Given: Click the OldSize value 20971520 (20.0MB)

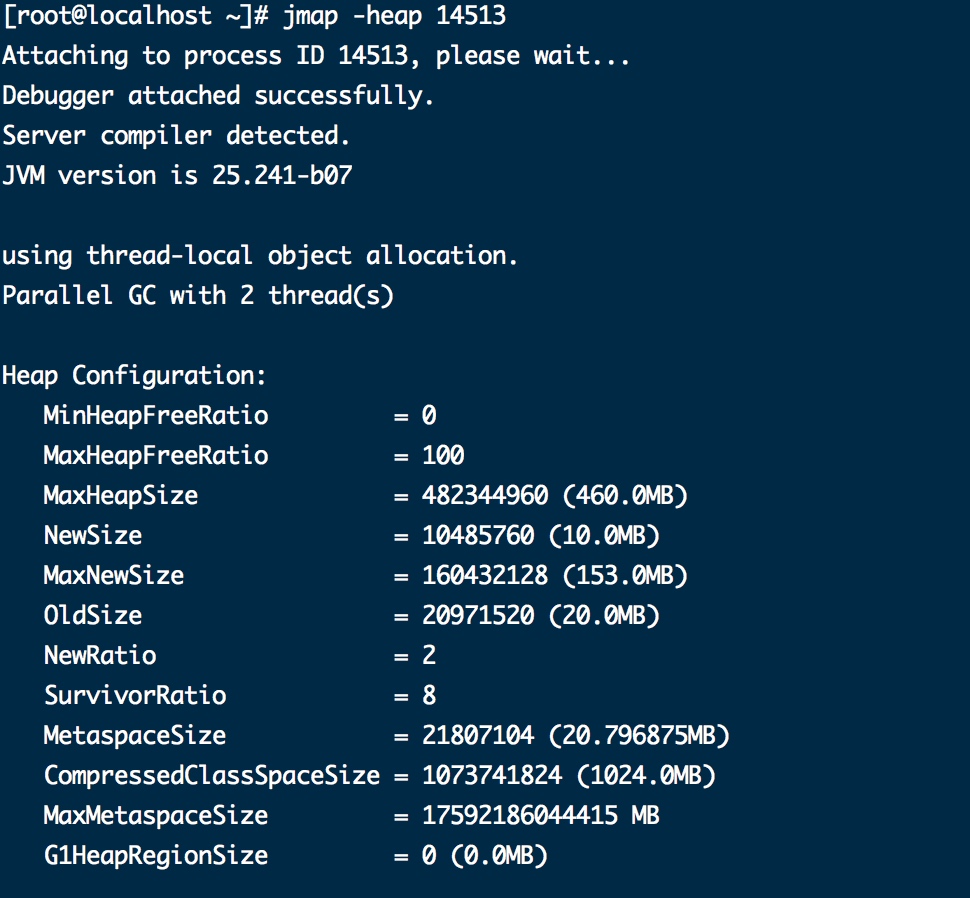Looking at the screenshot, I should click(x=541, y=616).
